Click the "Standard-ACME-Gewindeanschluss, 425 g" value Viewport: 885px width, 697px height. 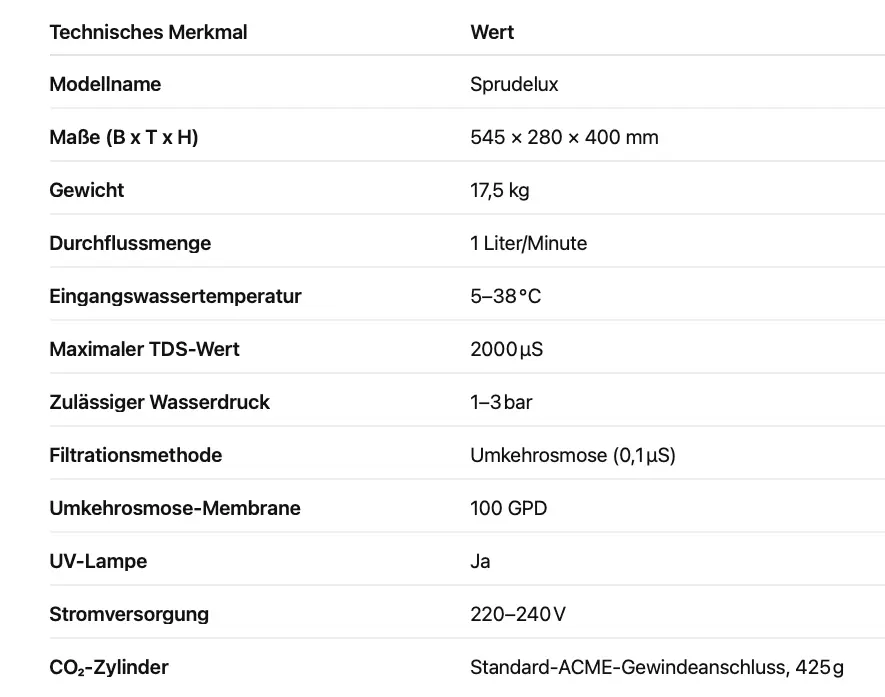(x=656, y=667)
